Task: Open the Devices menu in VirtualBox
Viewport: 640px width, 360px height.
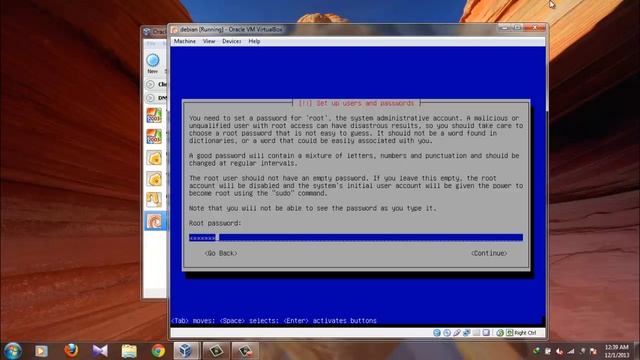Action: click(231, 41)
